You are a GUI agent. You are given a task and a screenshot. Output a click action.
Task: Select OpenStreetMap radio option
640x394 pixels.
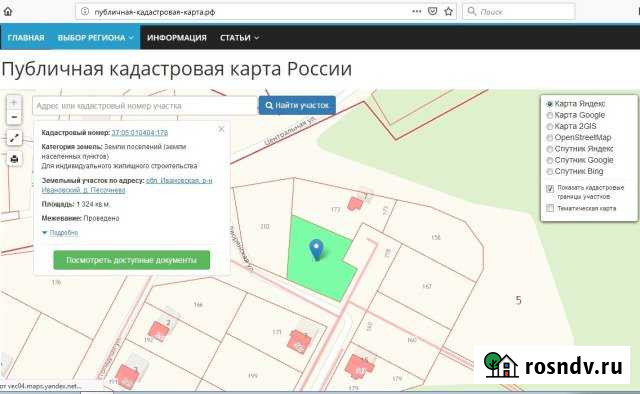point(549,138)
